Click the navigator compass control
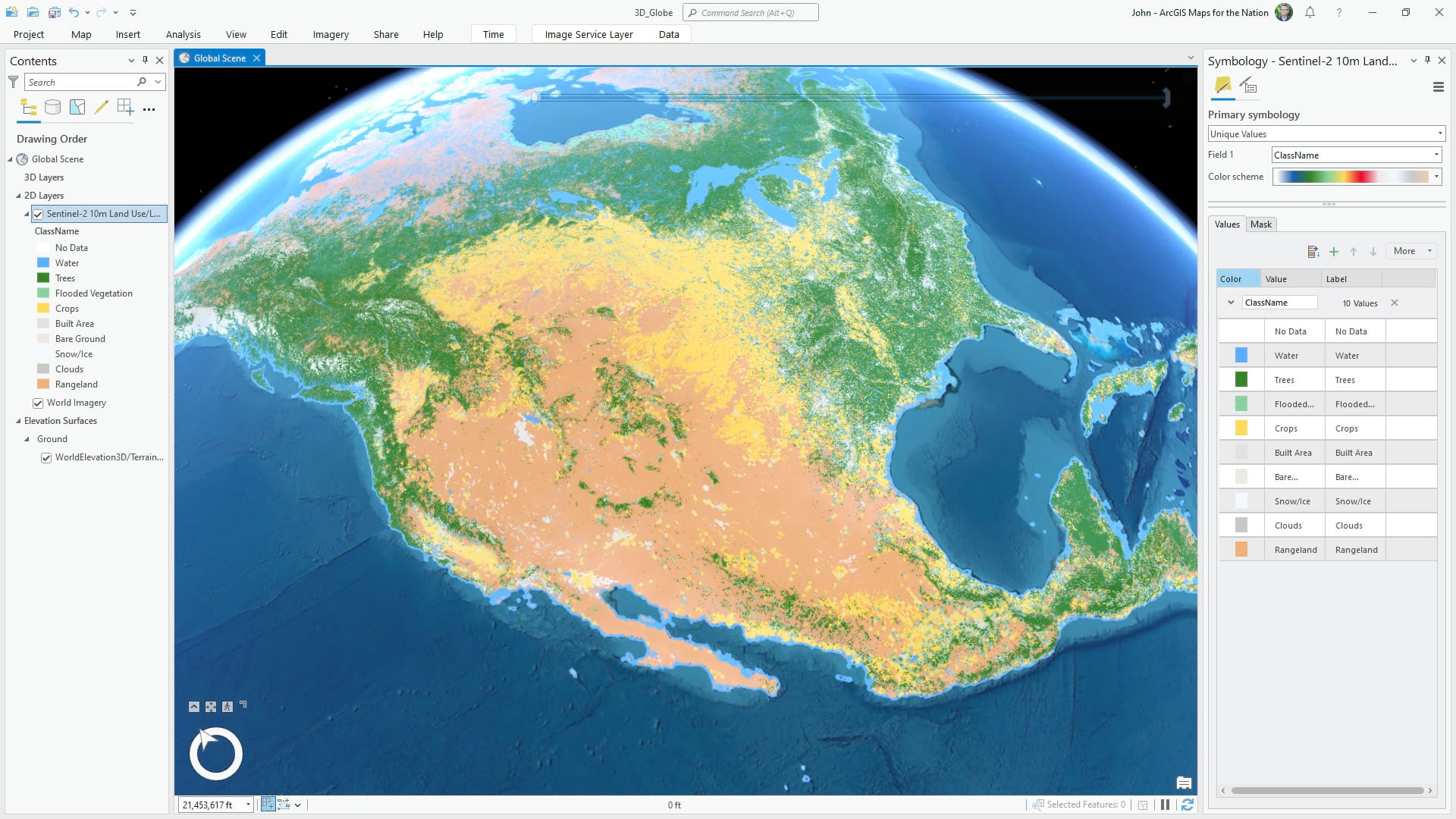Viewport: 1456px width, 819px height. click(216, 754)
